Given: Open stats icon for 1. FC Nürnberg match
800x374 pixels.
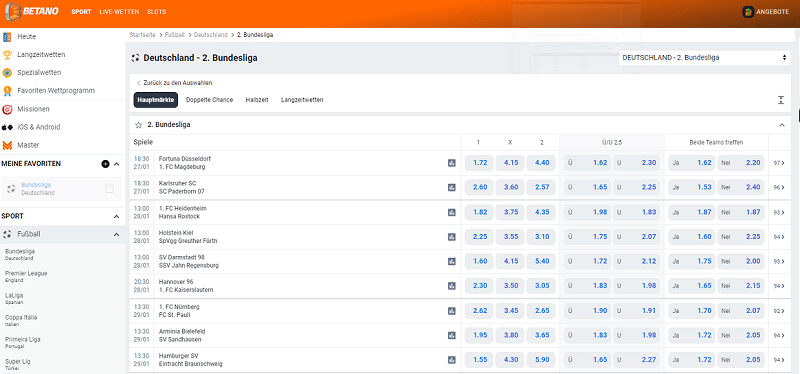Looking at the screenshot, I should click(x=452, y=311).
